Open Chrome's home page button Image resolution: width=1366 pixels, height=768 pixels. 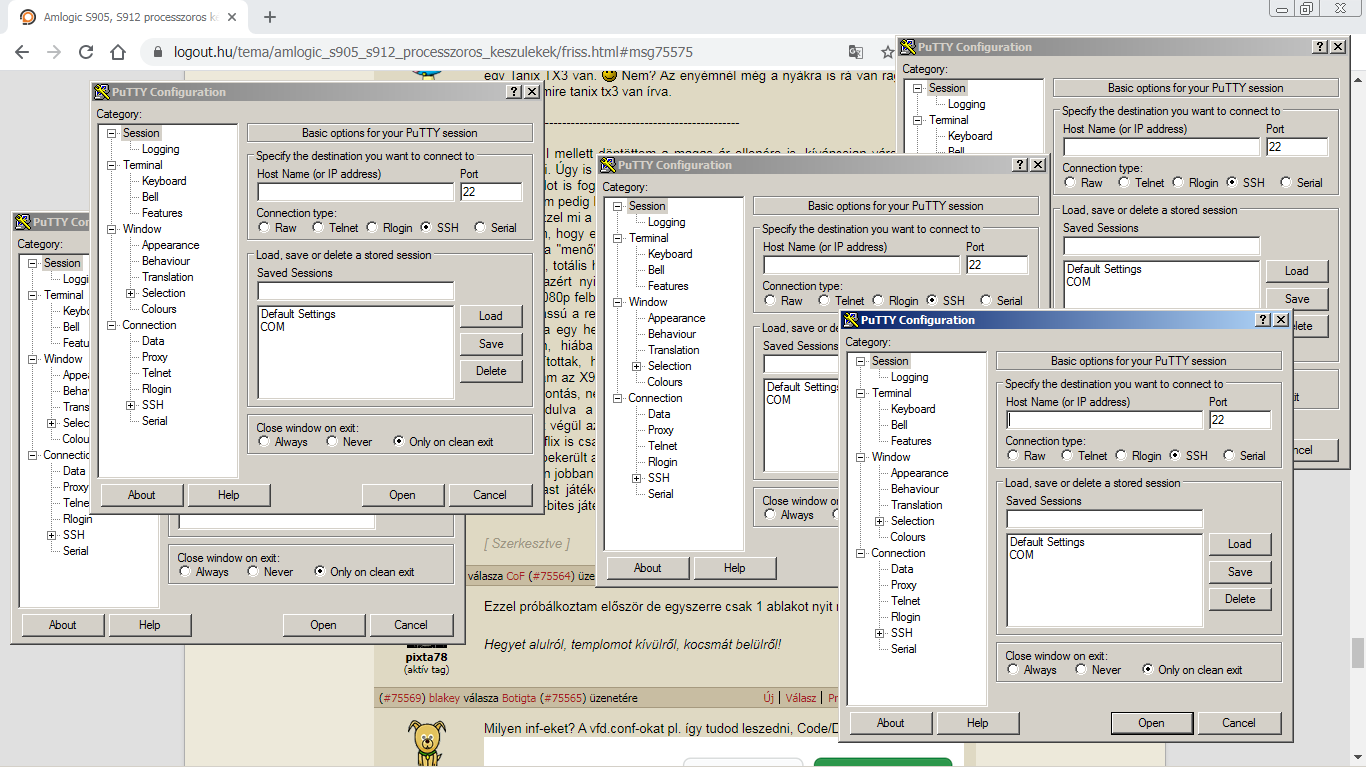coord(118,52)
